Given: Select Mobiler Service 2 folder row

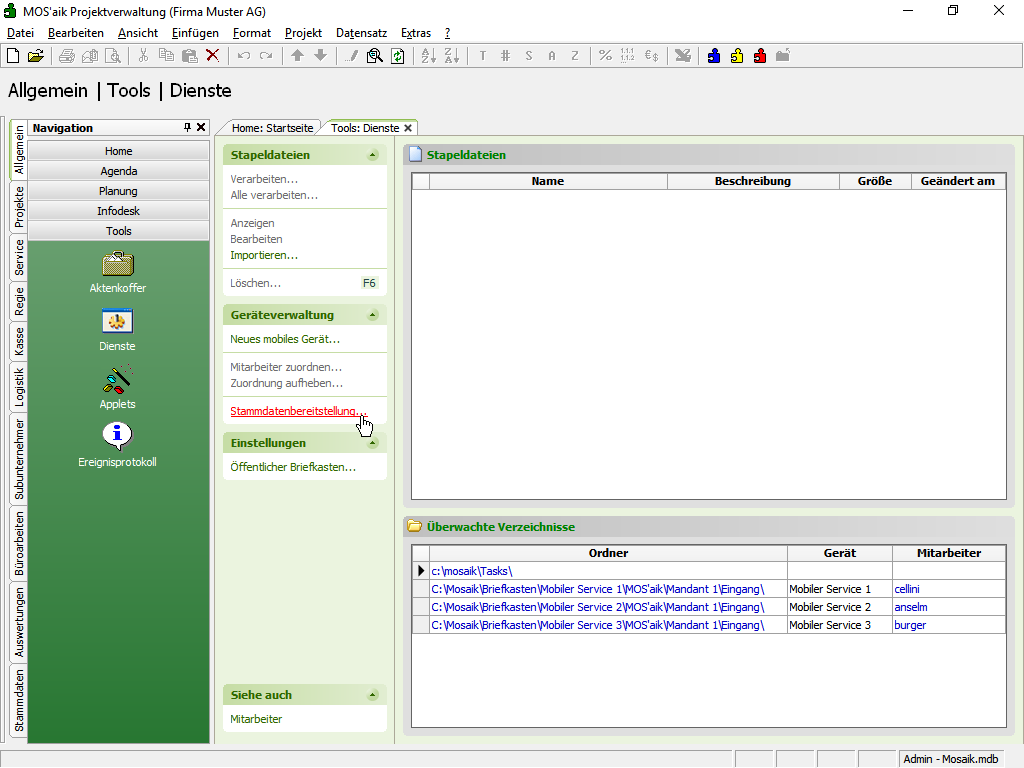Looking at the screenshot, I should coord(597,607).
